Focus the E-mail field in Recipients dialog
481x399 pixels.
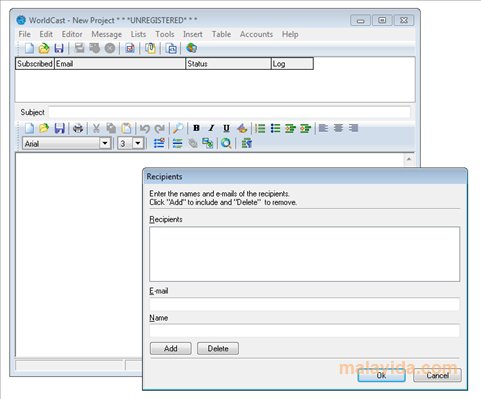point(305,304)
